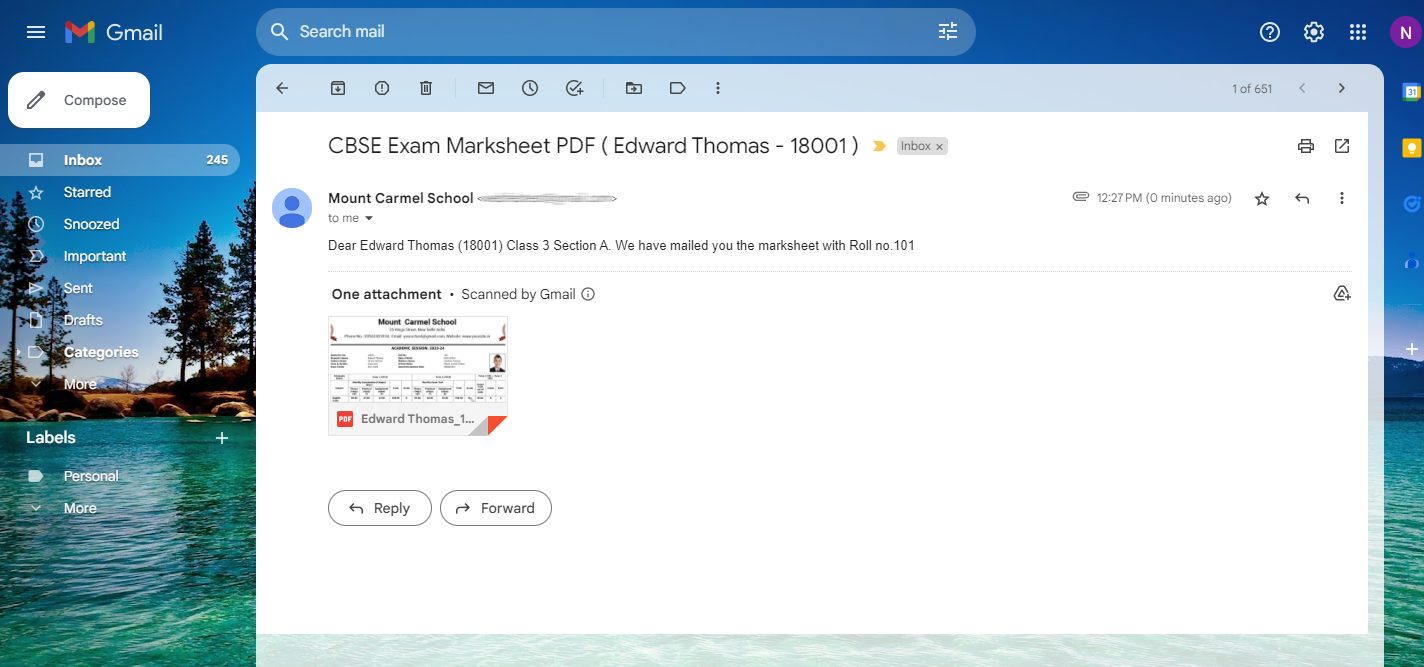
Task: Click the Forward button
Action: pyautogui.click(x=495, y=508)
